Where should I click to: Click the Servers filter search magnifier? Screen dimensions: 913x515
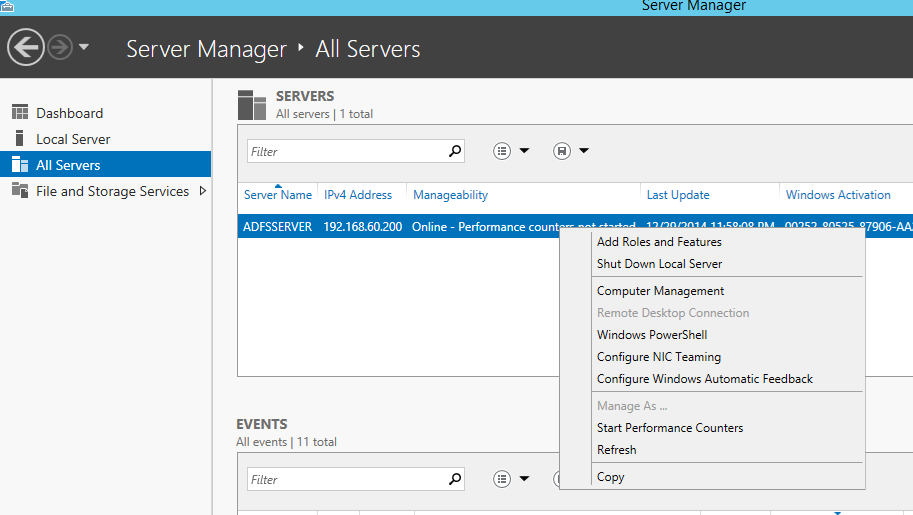point(455,151)
